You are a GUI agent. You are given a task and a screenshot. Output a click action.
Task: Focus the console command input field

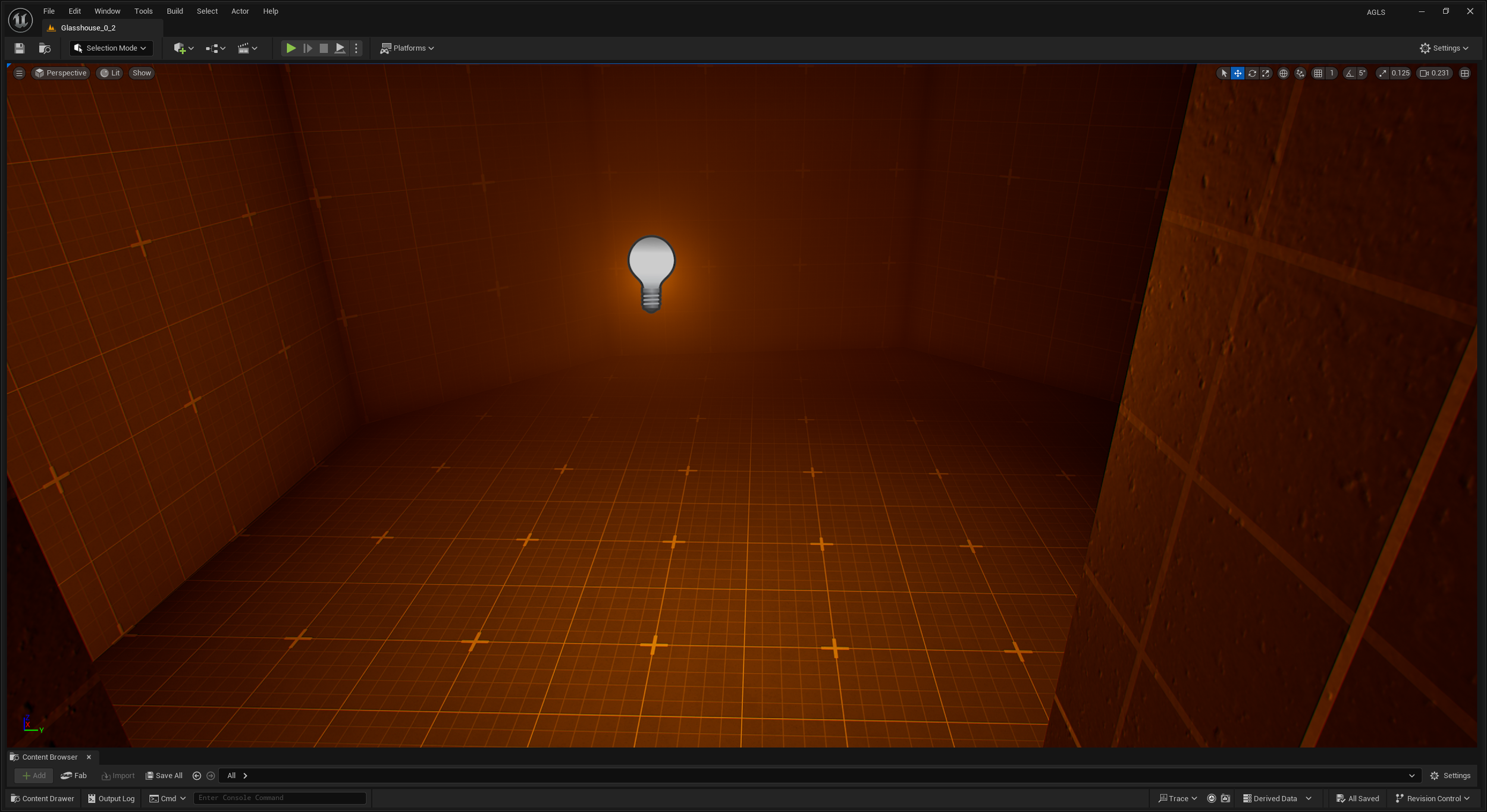pyautogui.click(x=280, y=798)
